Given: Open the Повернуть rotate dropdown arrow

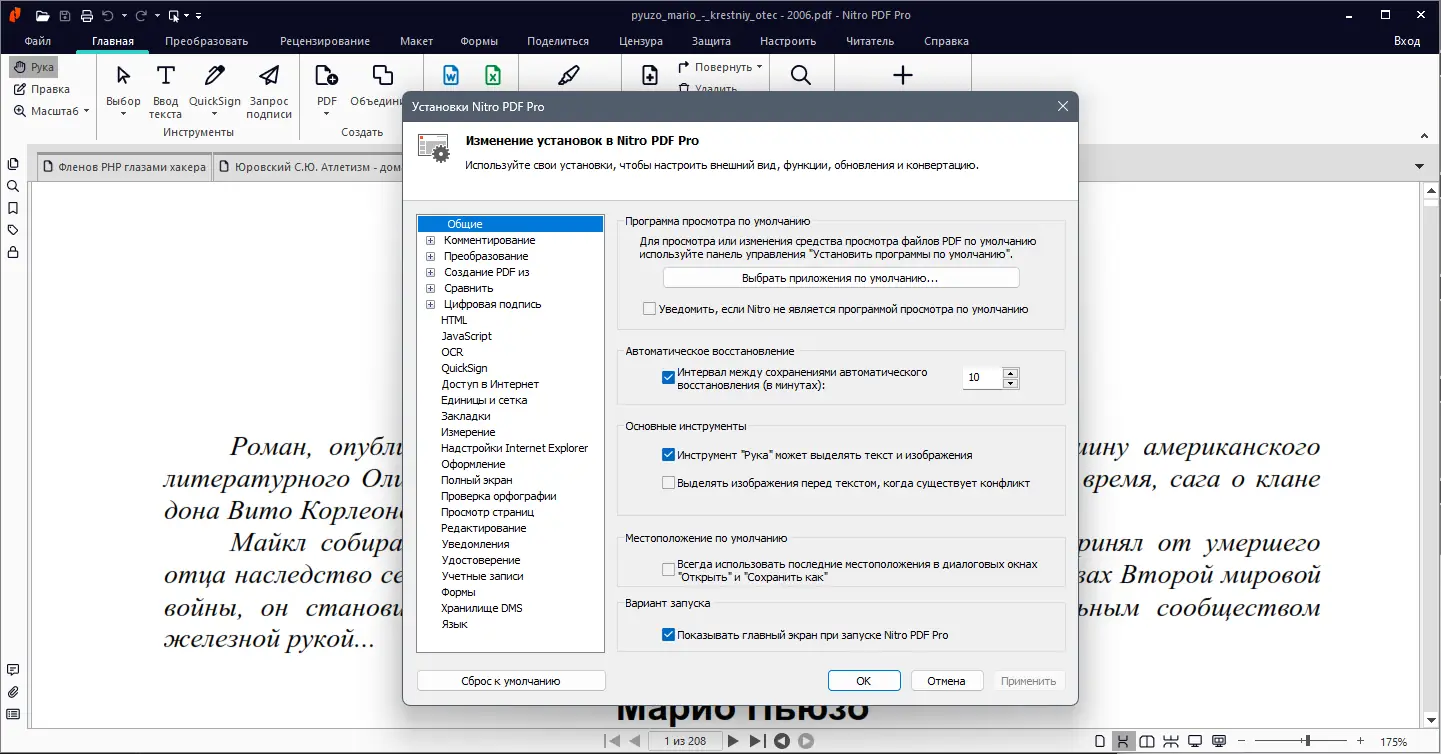Looking at the screenshot, I should click(x=760, y=67).
